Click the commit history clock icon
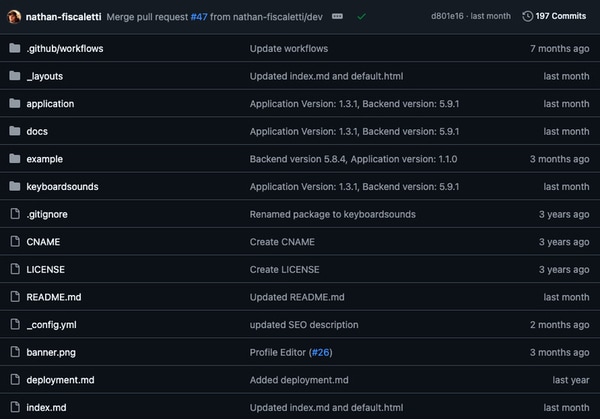 [528, 16]
